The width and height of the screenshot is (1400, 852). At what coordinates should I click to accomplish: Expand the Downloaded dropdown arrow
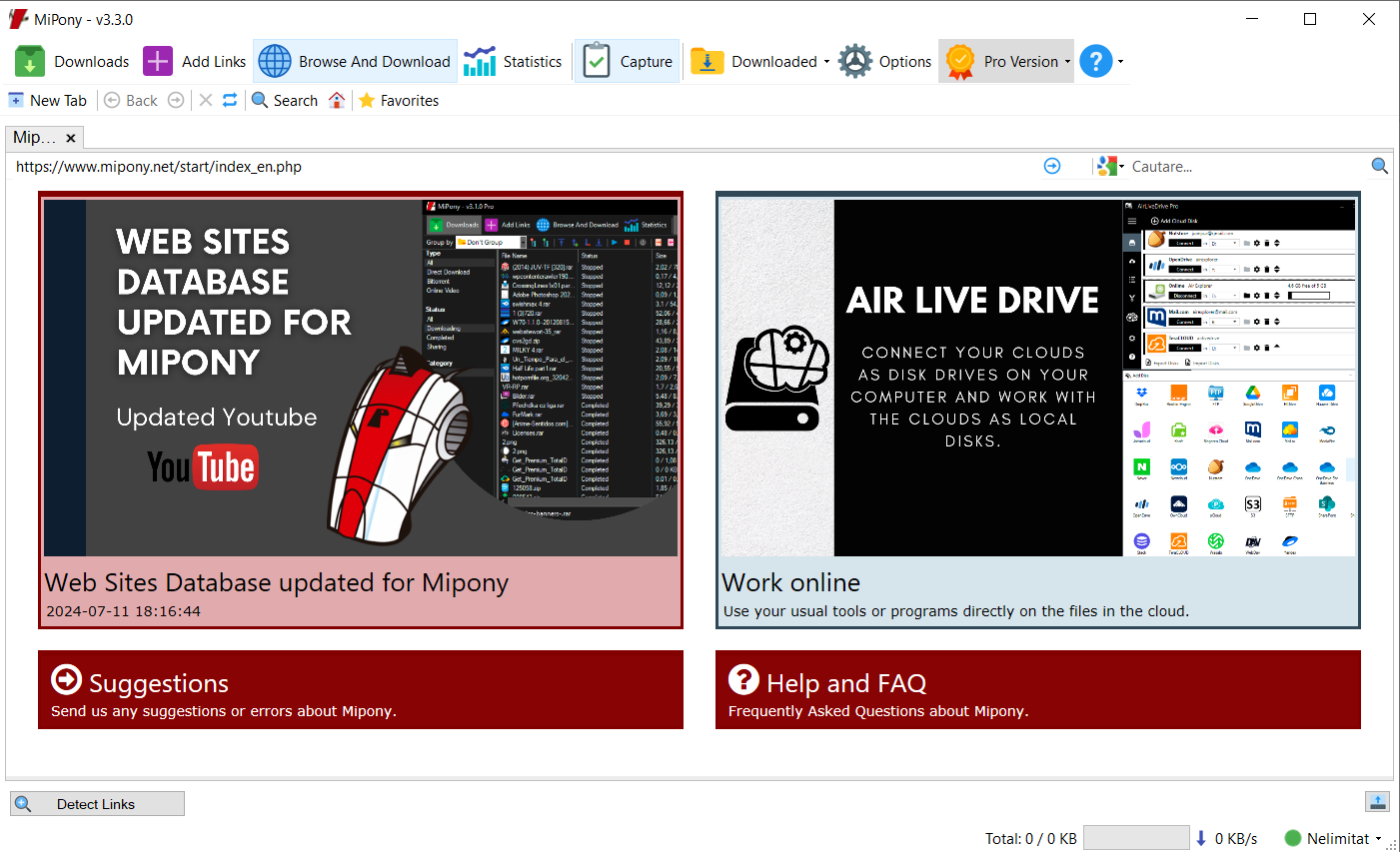[825, 61]
